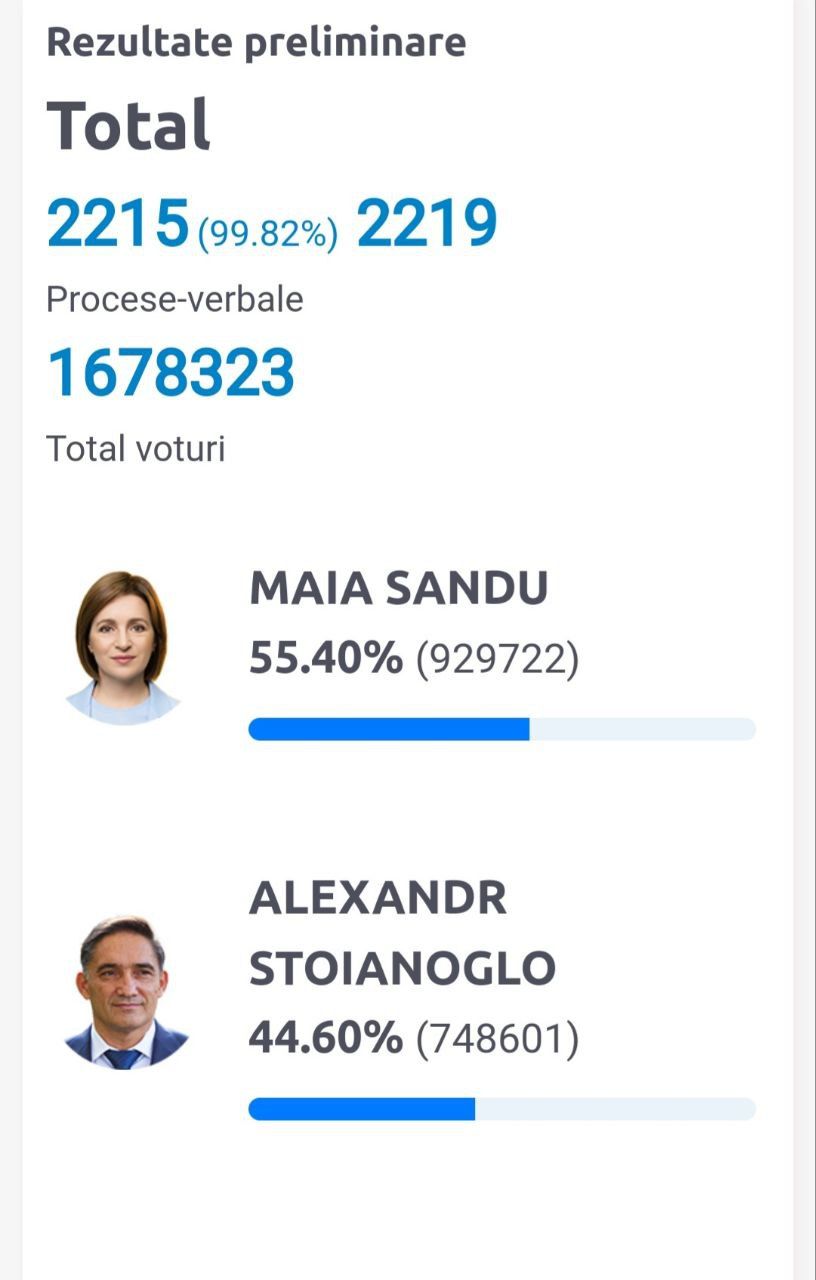Select the MAIA SANDU candidate name
This screenshot has width=816, height=1280.
coord(399,589)
